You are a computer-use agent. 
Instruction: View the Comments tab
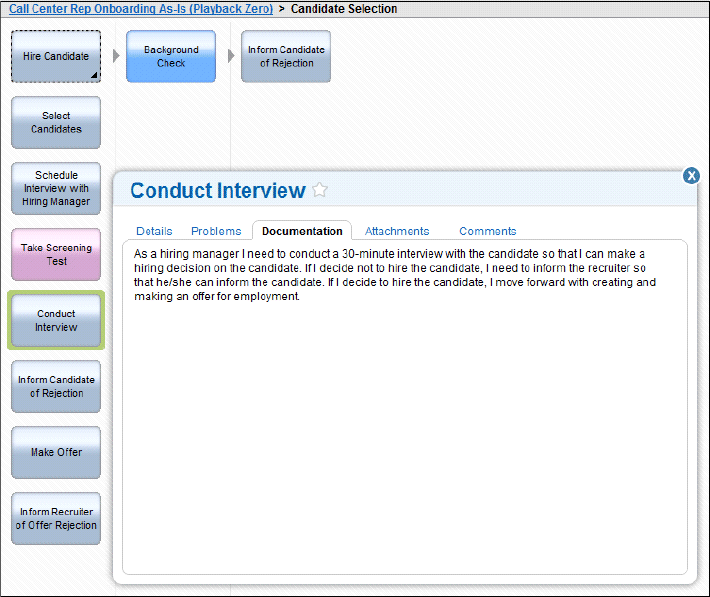pyautogui.click(x=488, y=231)
